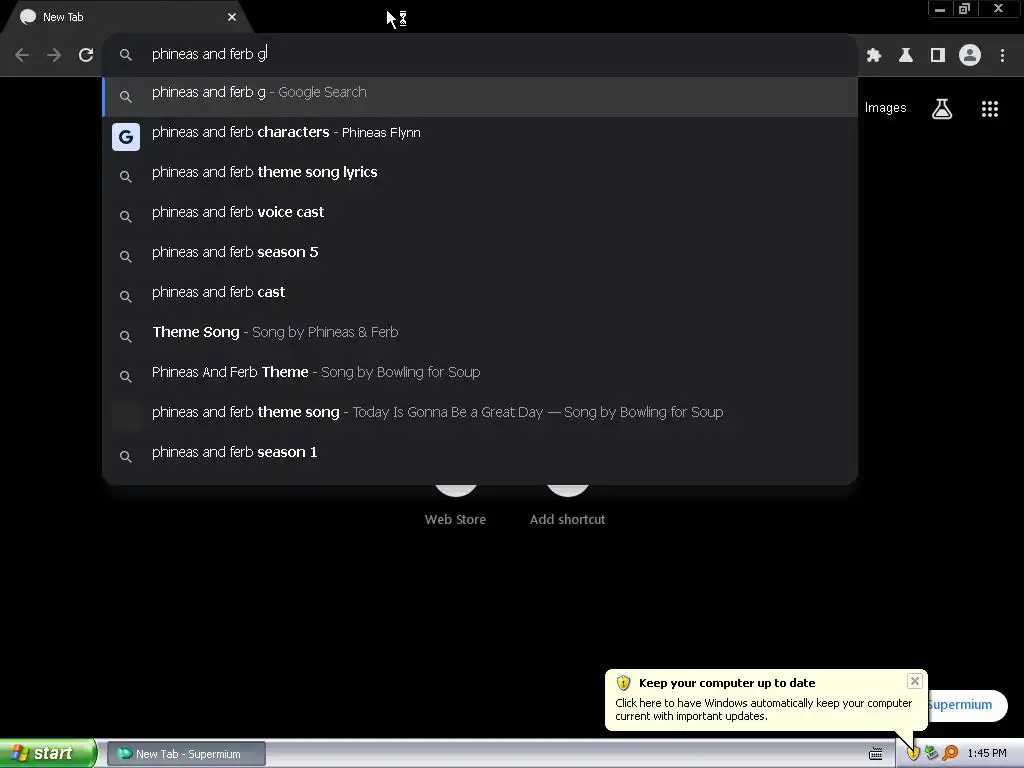Open the three-dot browser menu
The image size is (1024, 768).
tap(1002, 55)
